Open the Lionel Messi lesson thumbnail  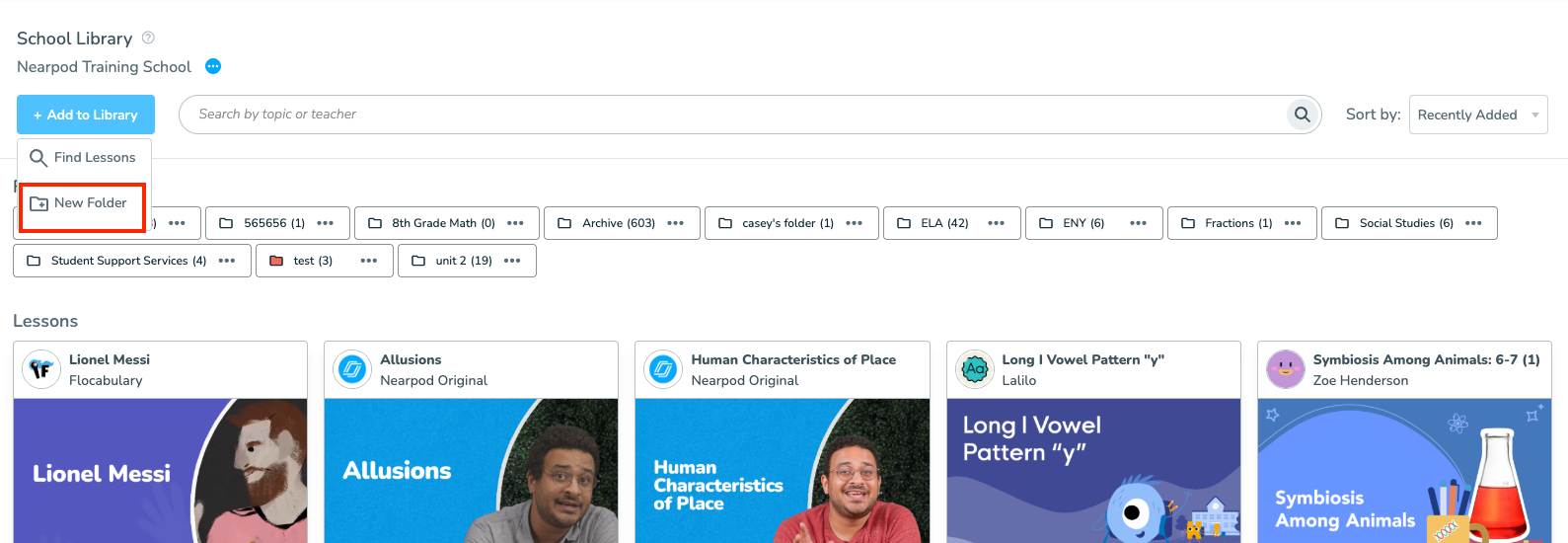pyautogui.click(x=161, y=471)
